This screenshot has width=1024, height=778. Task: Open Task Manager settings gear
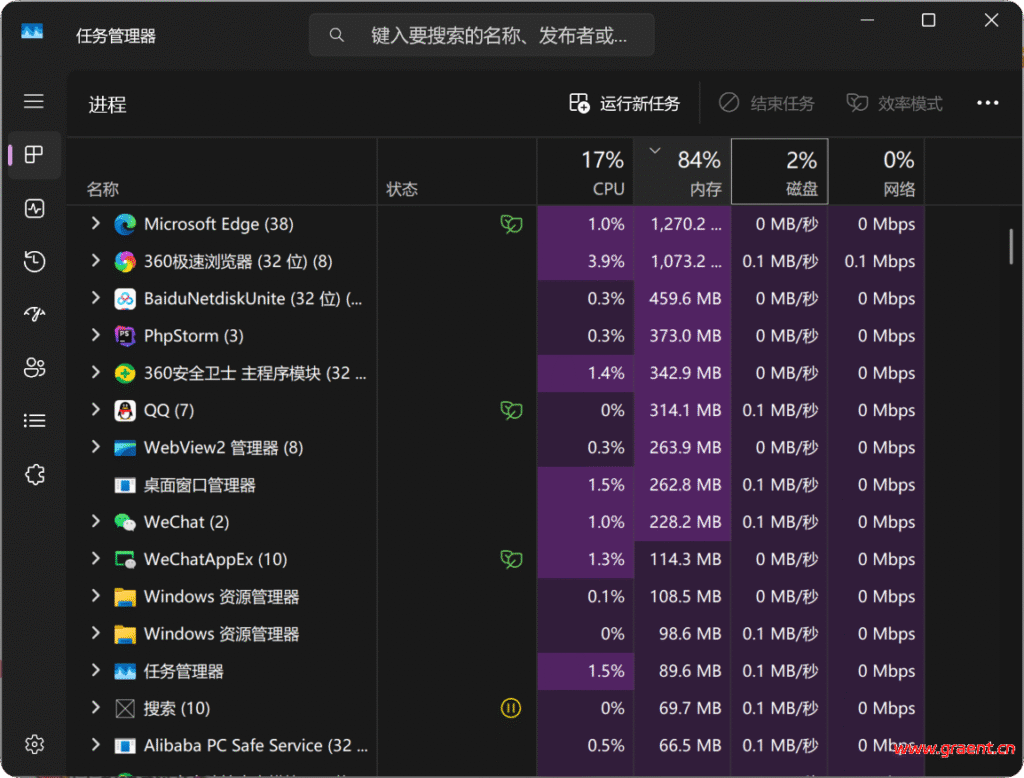(34, 744)
